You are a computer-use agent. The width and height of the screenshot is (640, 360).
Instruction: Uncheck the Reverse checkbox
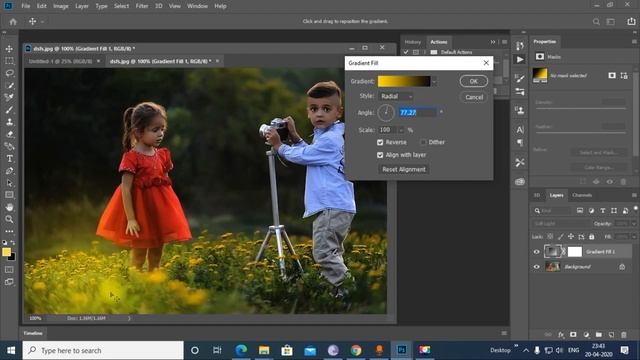click(380, 142)
